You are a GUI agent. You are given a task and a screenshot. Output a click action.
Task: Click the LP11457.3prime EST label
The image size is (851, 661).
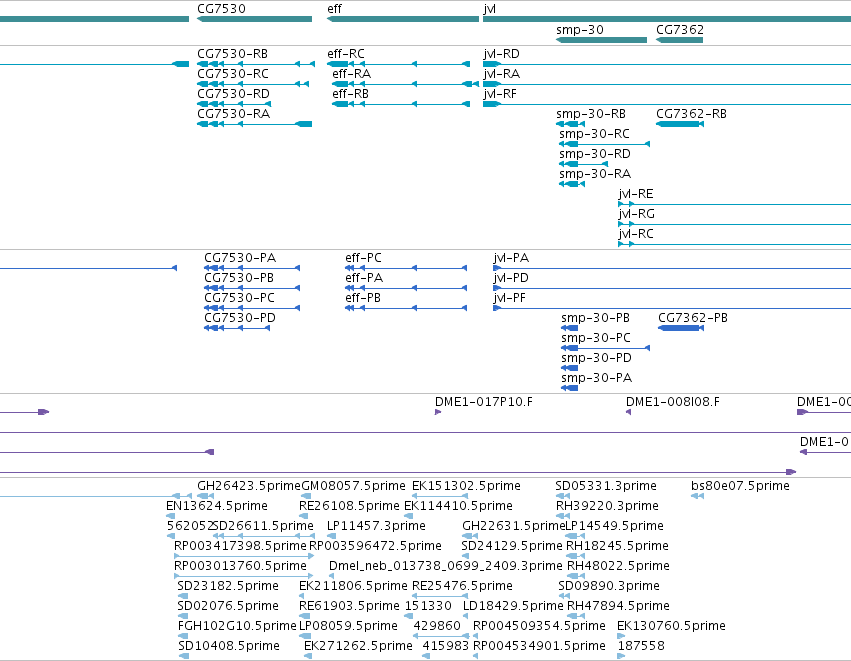(376, 526)
